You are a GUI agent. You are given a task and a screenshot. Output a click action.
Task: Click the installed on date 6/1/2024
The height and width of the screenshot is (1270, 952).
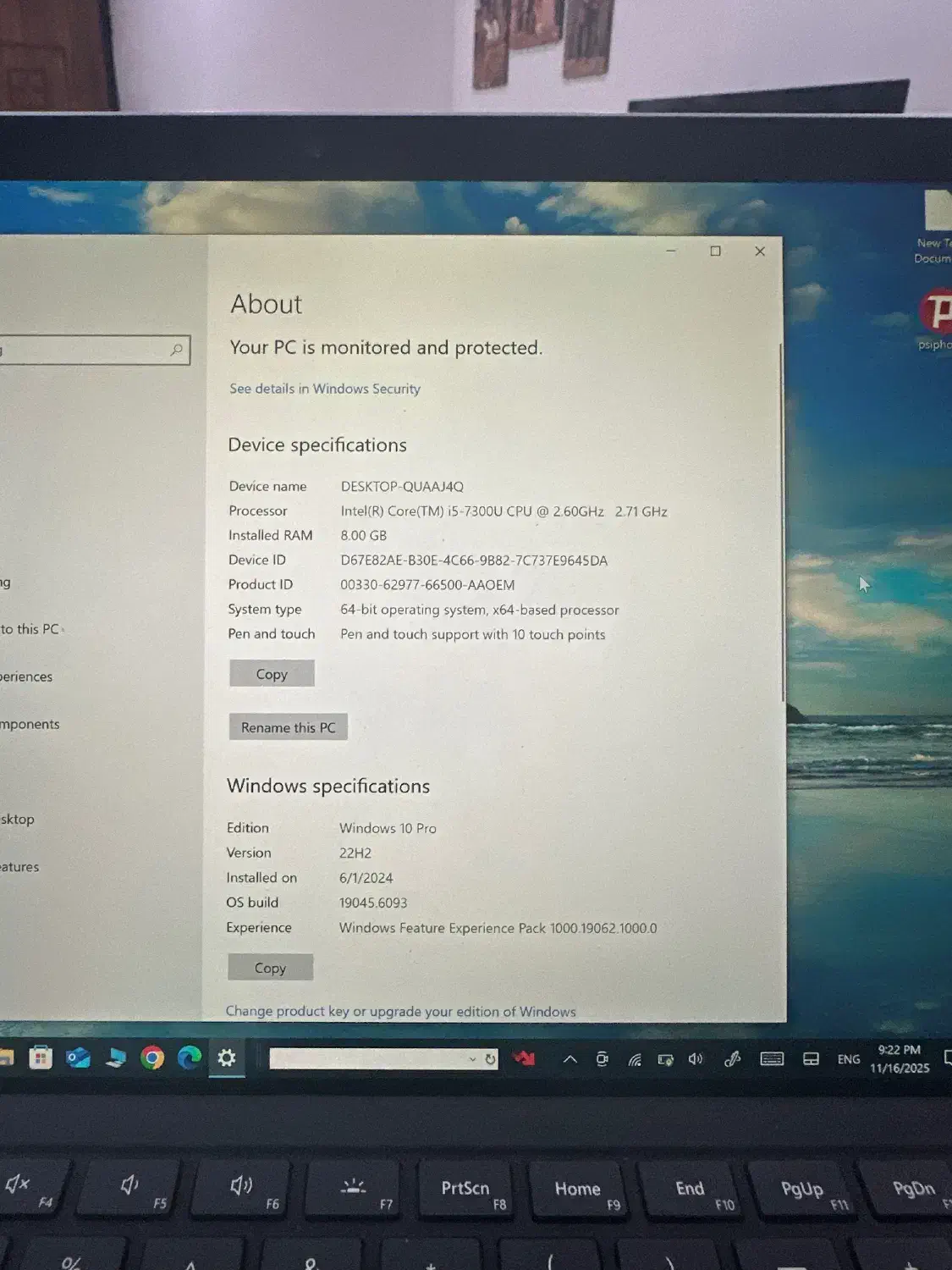tap(366, 878)
